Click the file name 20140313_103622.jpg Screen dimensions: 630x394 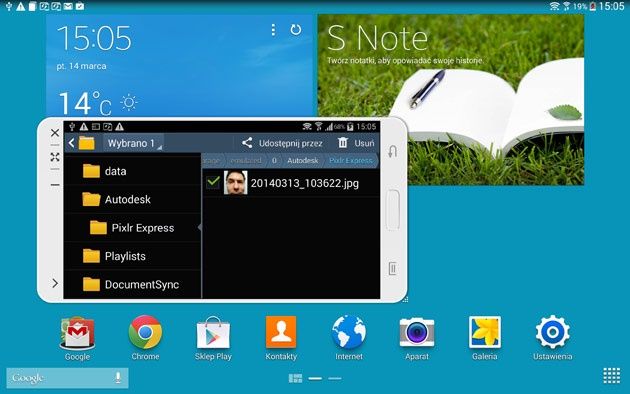pyautogui.click(x=305, y=183)
